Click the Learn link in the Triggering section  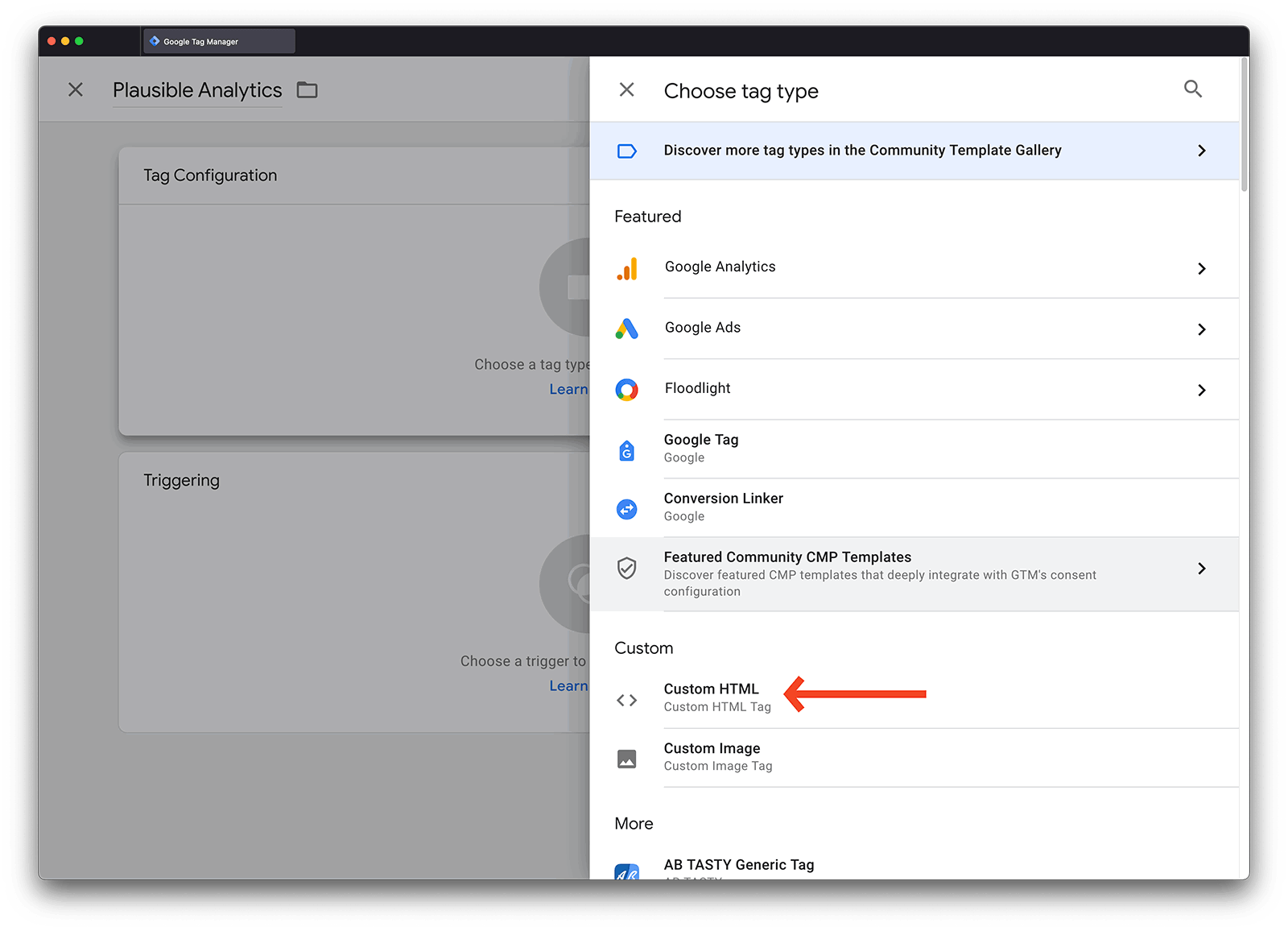[568, 685]
